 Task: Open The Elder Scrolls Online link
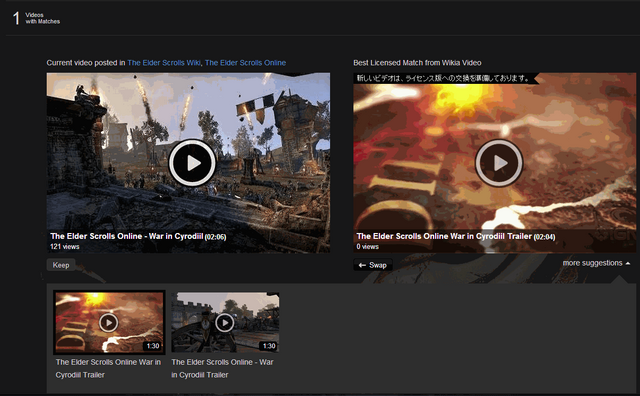pos(245,63)
